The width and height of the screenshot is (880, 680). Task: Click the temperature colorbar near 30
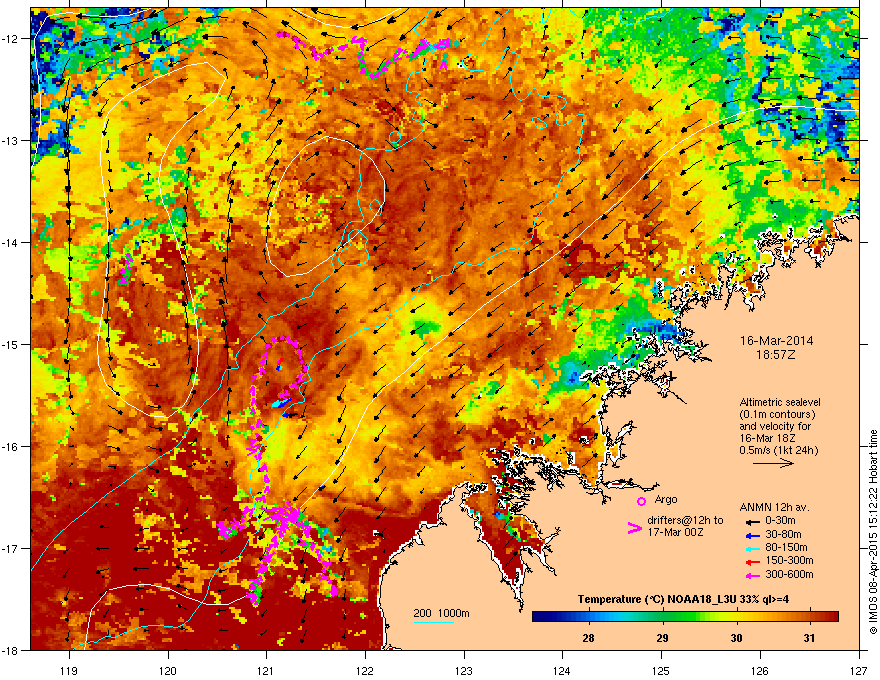(x=736, y=617)
